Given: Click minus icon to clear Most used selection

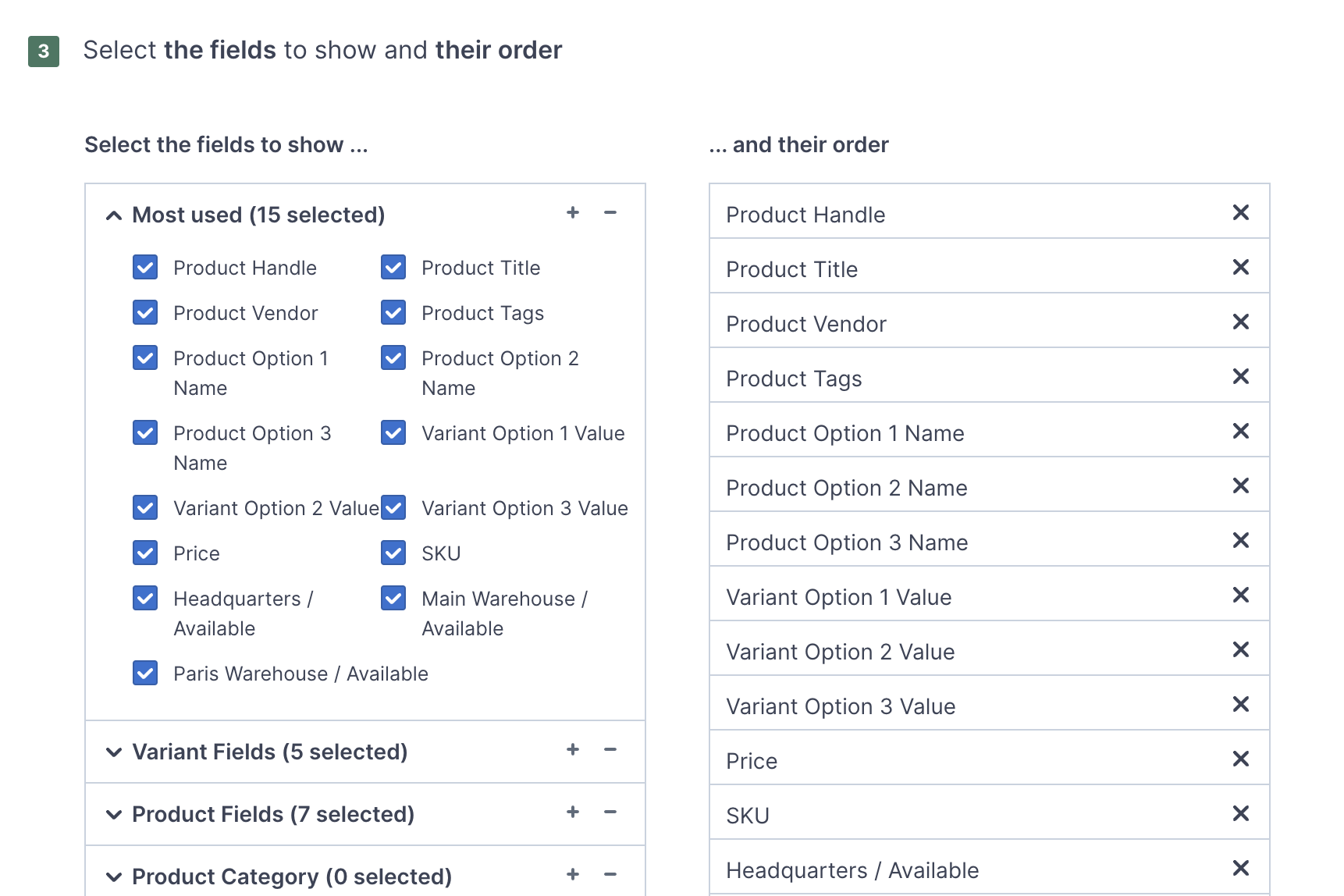Looking at the screenshot, I should pos(611,212).
